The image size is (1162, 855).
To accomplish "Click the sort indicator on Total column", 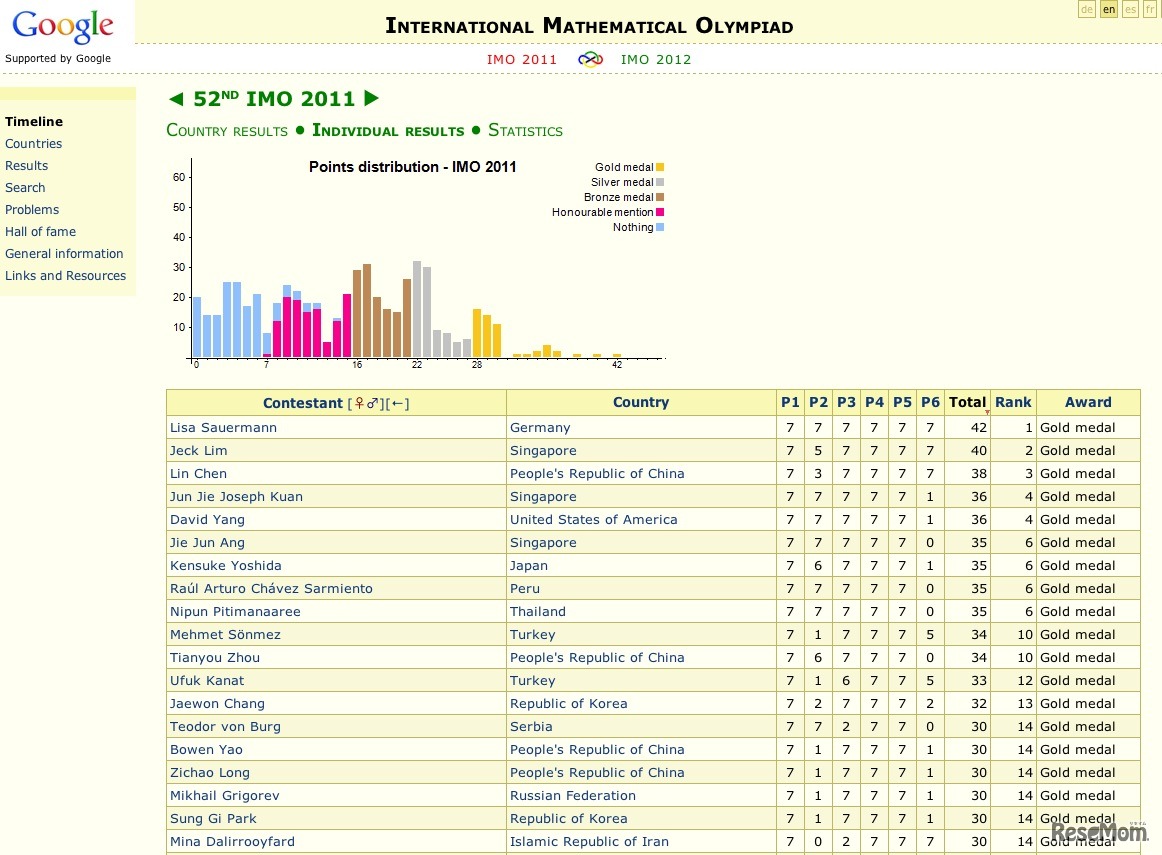I will click(x=985, y=410).
